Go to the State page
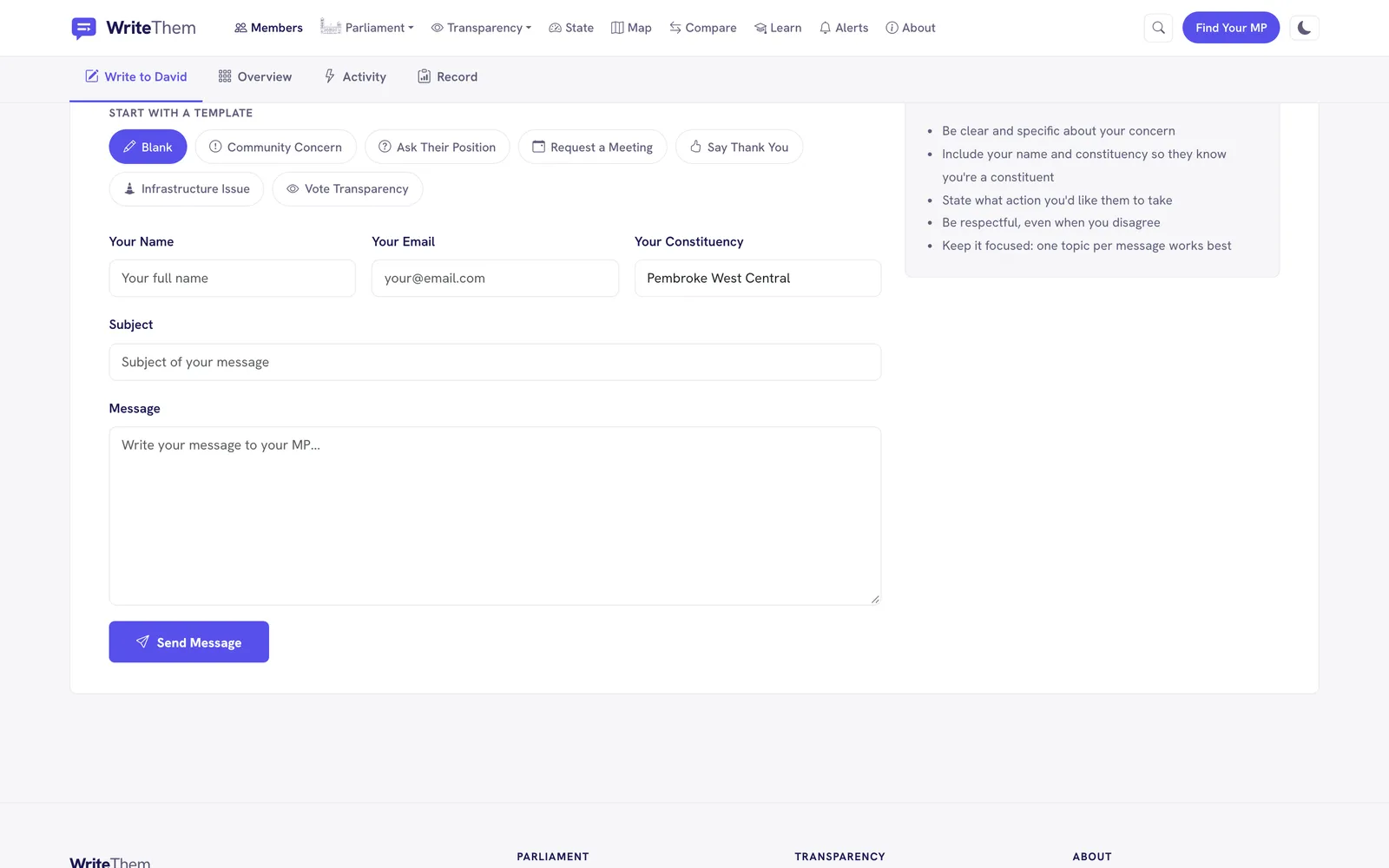The image size is (1389, 868). point(571,28)
